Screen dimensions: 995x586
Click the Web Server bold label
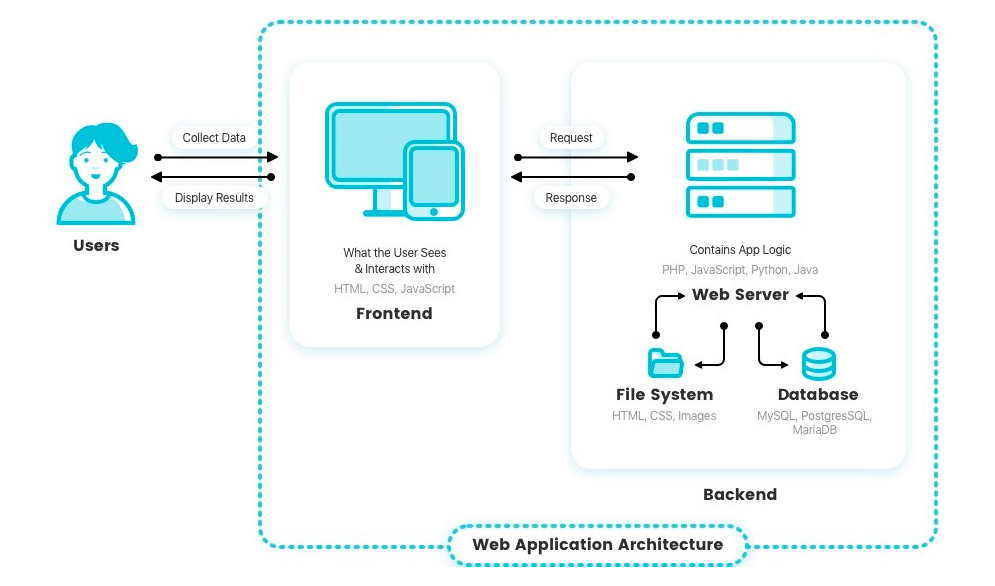click(x=740, y=294)
